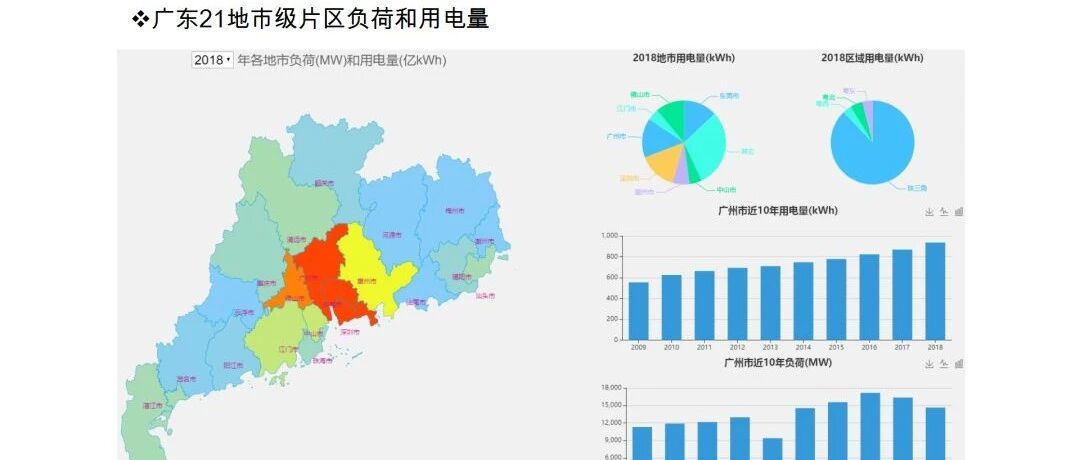
Task: Click the 2012 bar in 用电量 chart
Action: click(737, 304)
